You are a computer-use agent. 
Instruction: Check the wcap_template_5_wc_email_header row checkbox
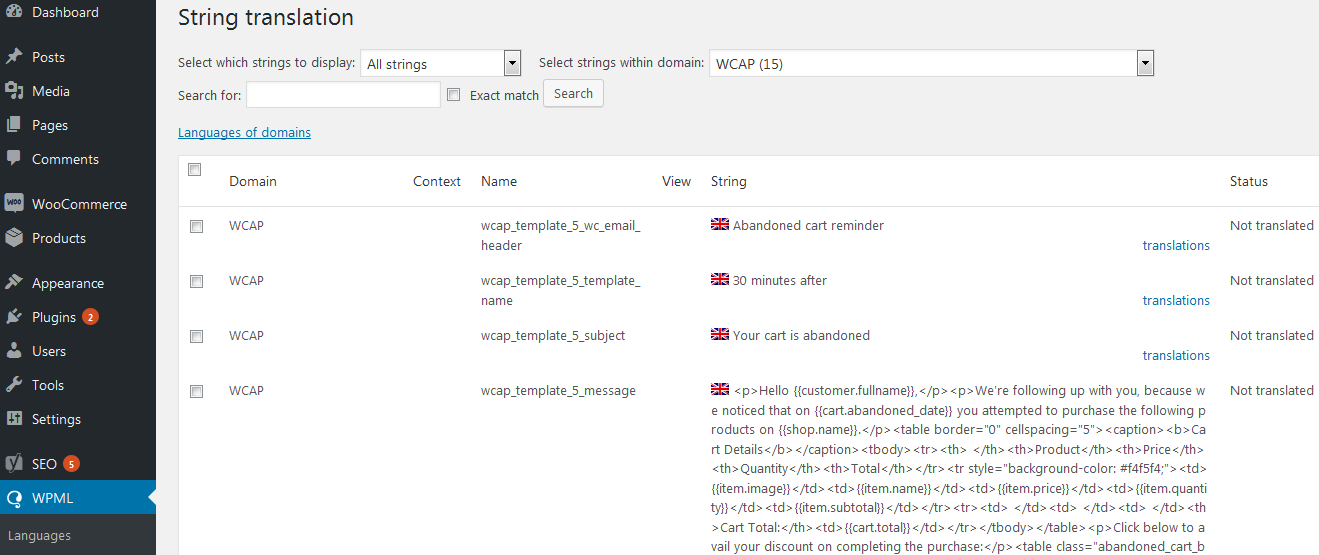197,227
